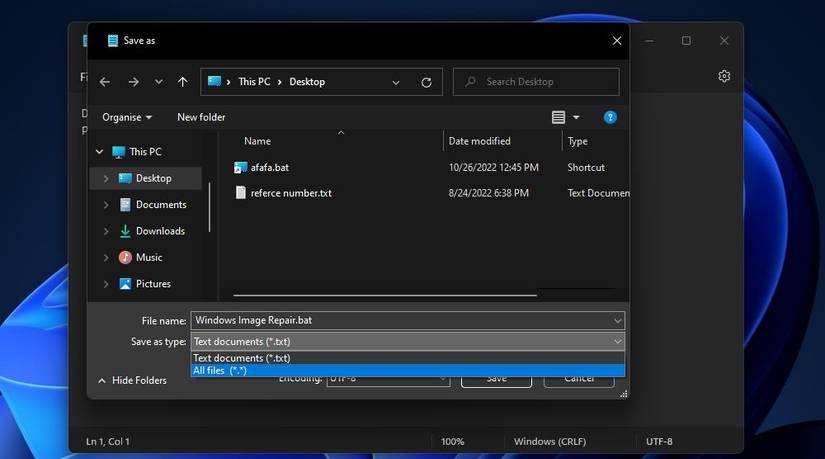825x459 pixels.
Task: Minimize the Notepad window
Action: pos(649,41)
